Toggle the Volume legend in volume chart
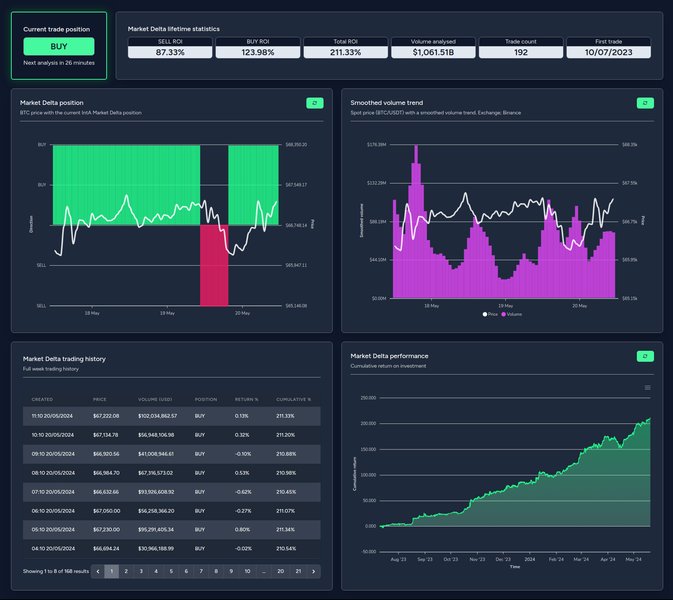This screenshot has width=673, height=600. [512, 314]
